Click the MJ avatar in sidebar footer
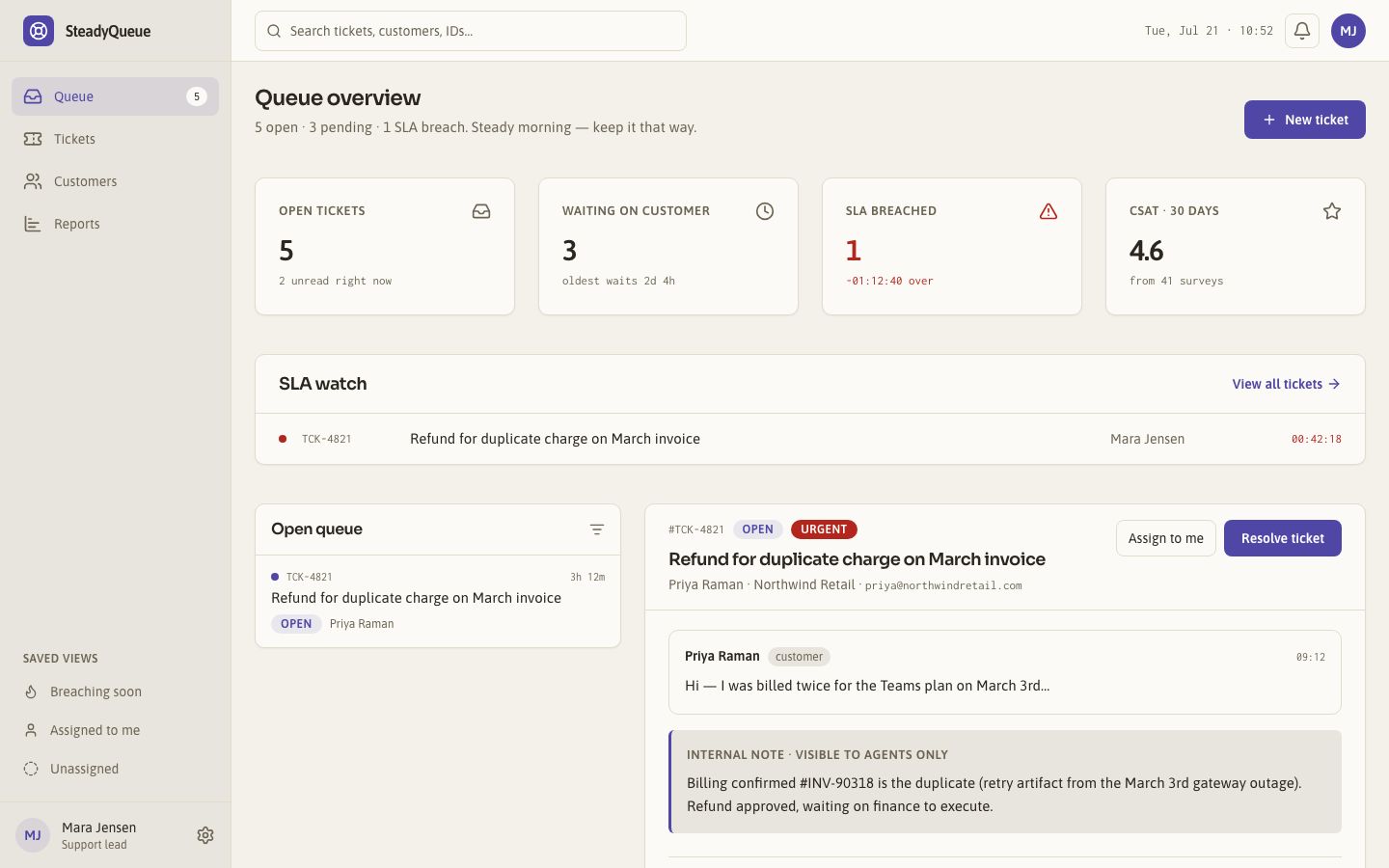This screenshot has height=868, width=1389. point(33,835)
